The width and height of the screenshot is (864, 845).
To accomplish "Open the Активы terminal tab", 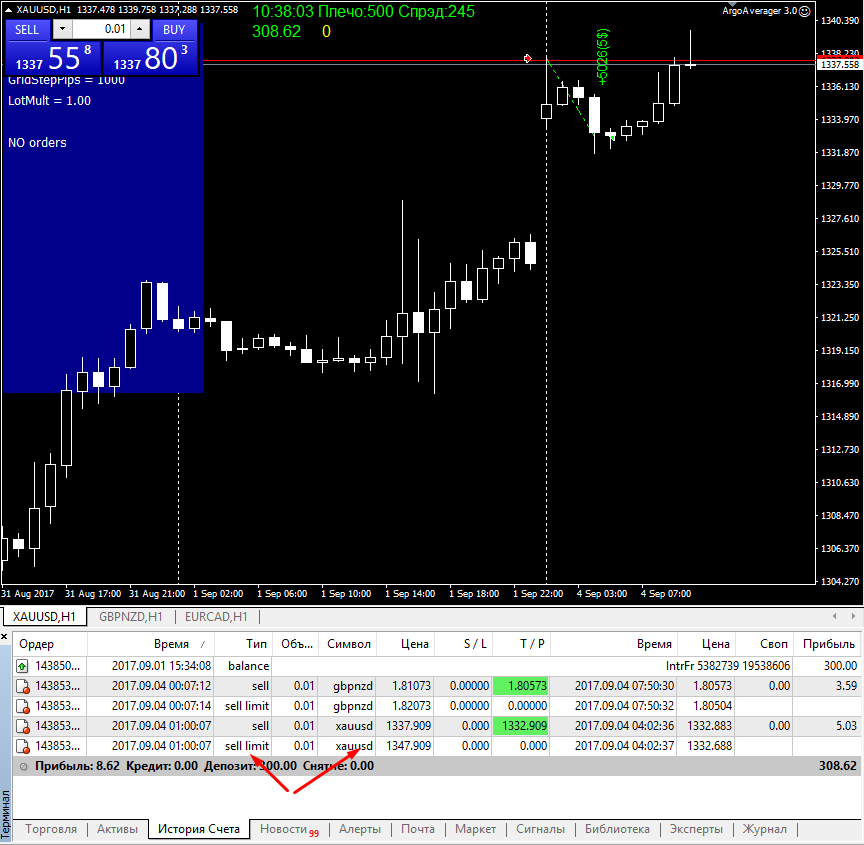I will [117, 829].
